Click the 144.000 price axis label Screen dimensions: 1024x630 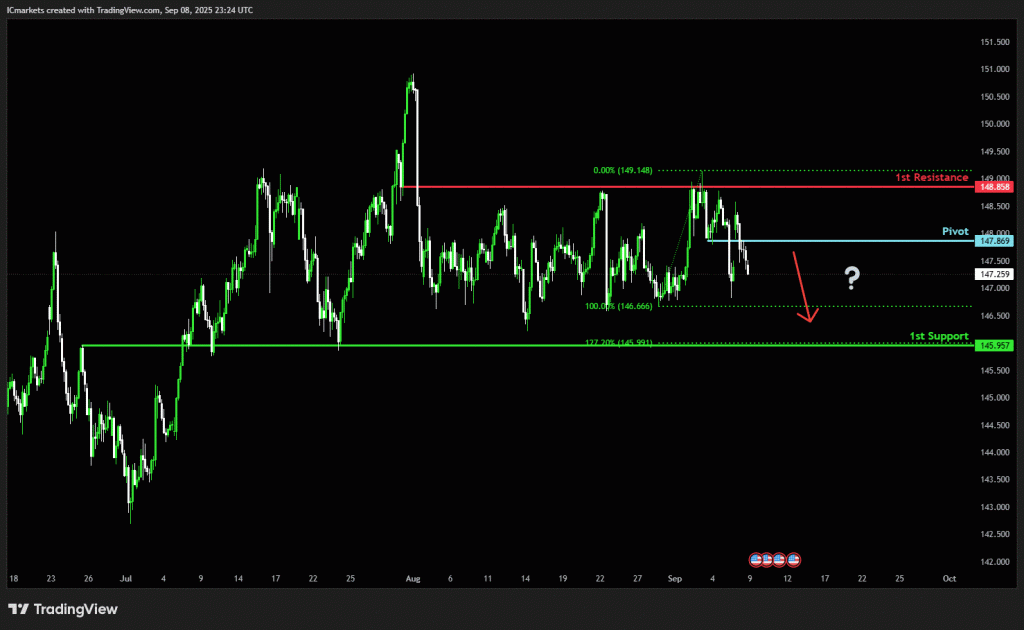click(994, 452)
